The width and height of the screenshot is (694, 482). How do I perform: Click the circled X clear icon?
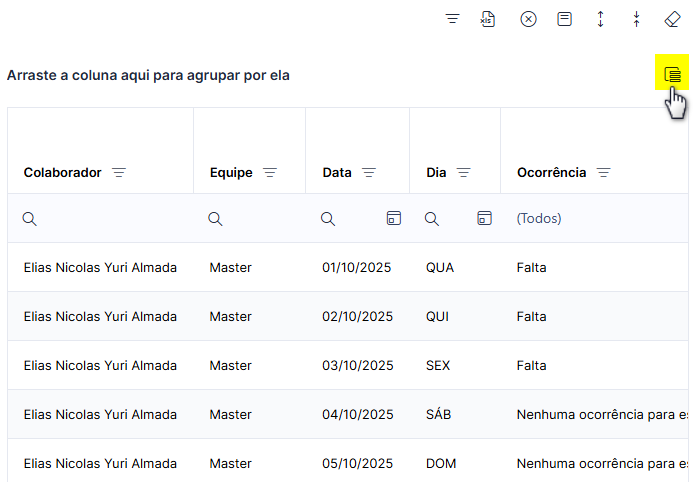pyautogui.click(x=528, y=19)
